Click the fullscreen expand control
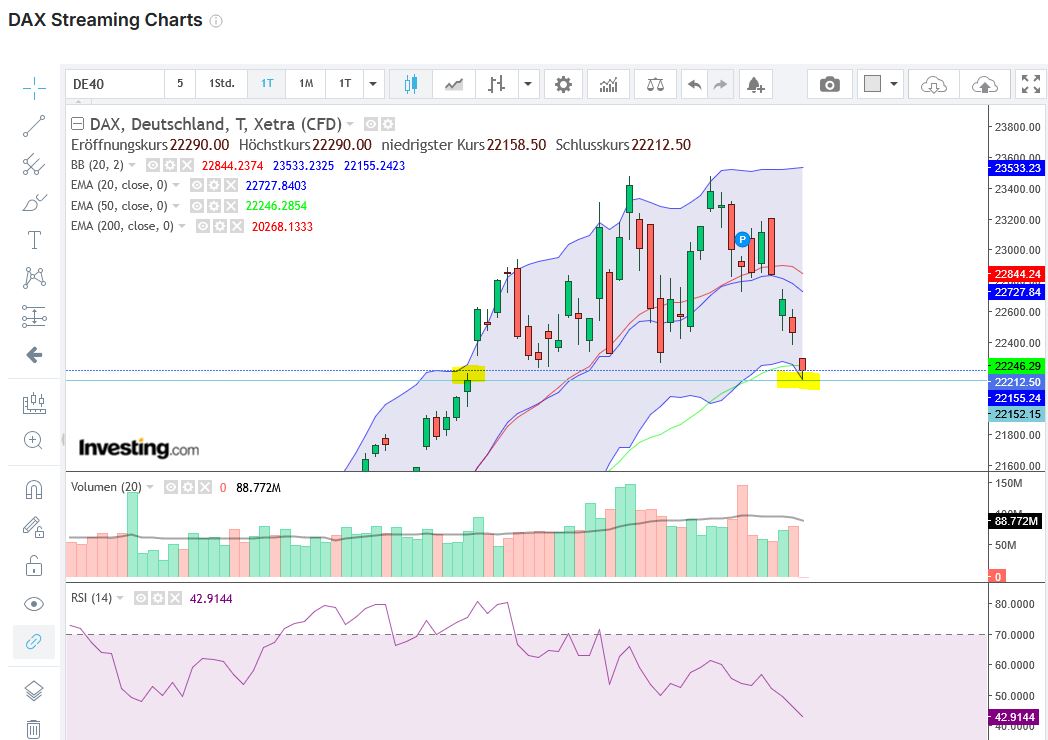 [x=1030, y=84]
